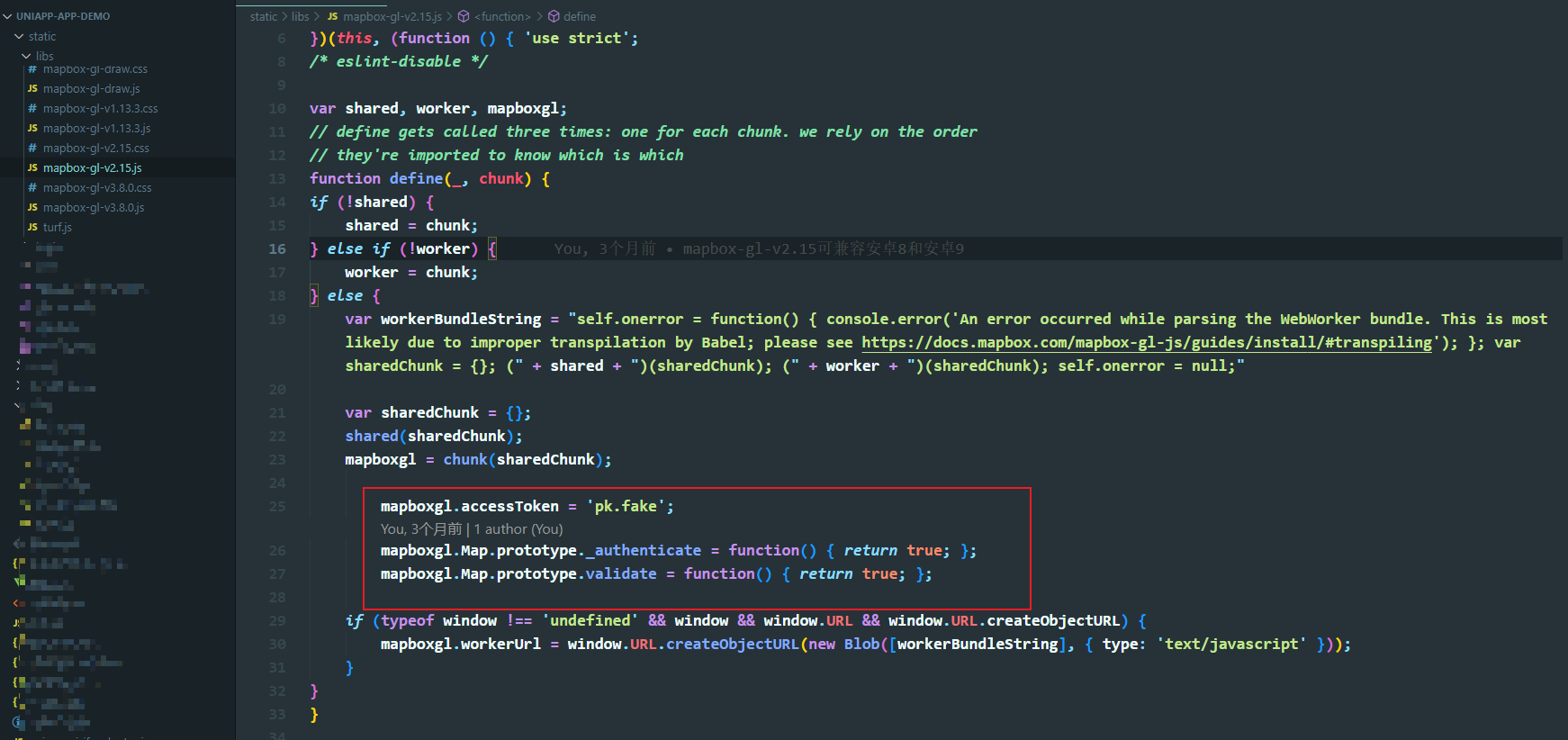Open the '1 author (You)' CodeLens
Screen dimensions: 1568x740
(518, 529)
